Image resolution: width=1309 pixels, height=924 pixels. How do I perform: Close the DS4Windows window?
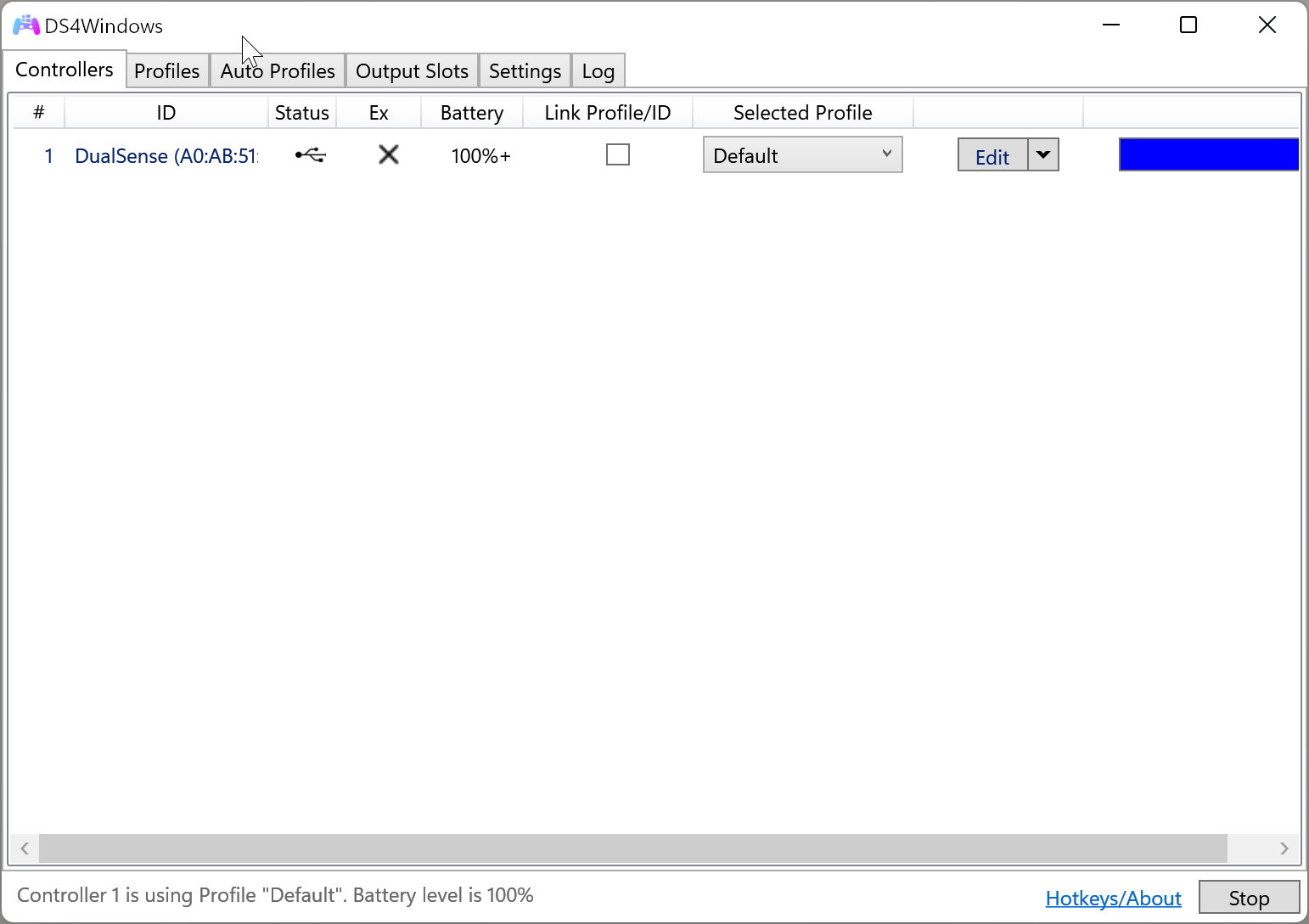(1267, 25)
